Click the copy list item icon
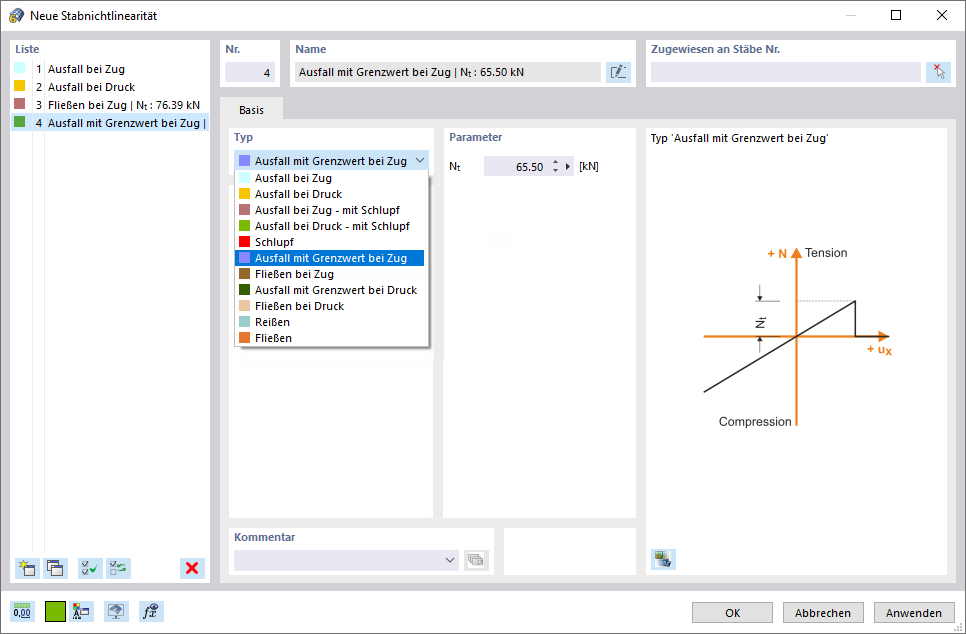 55,568
